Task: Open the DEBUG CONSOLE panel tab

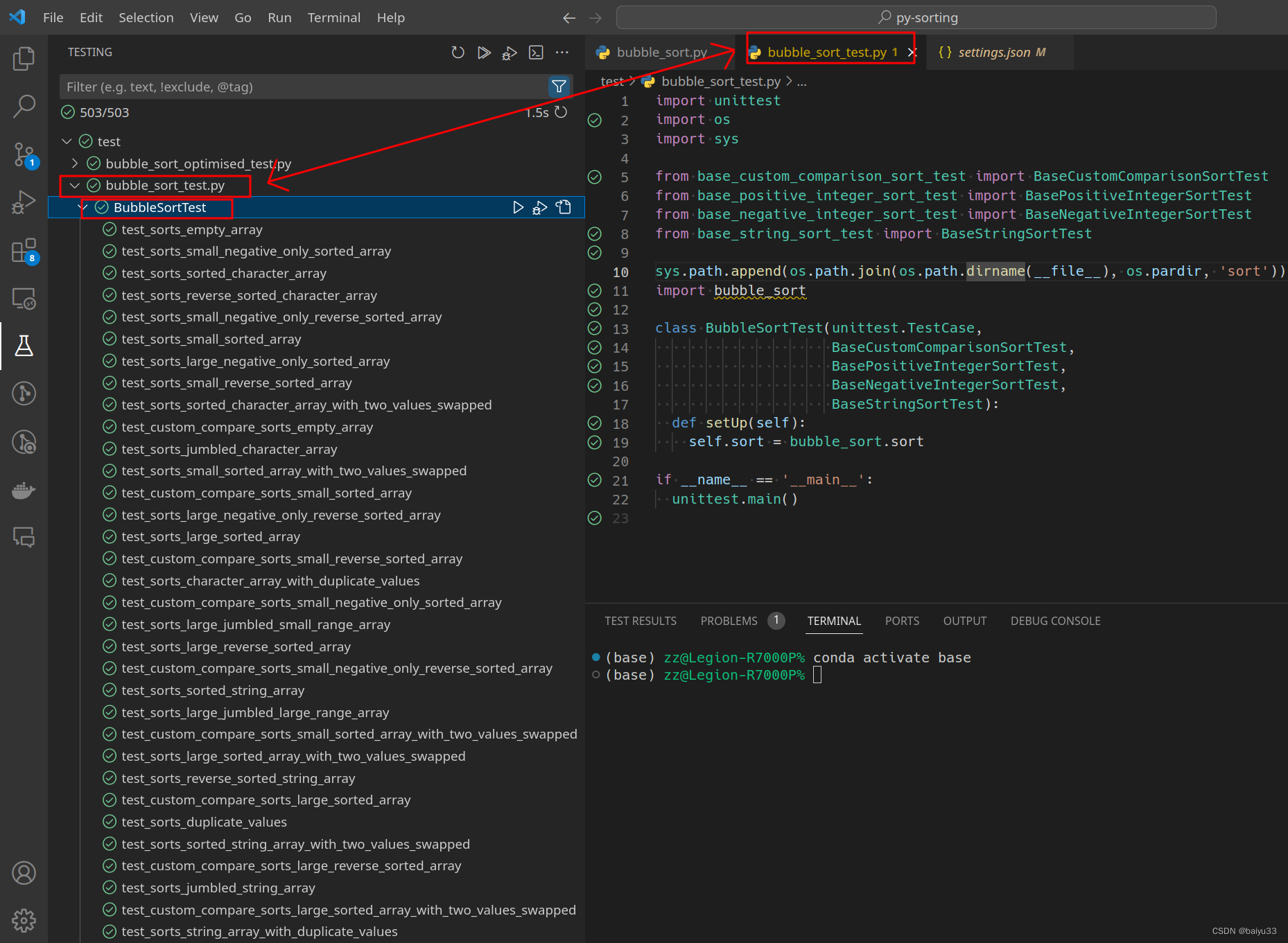Action: [x=1055, y=621]
